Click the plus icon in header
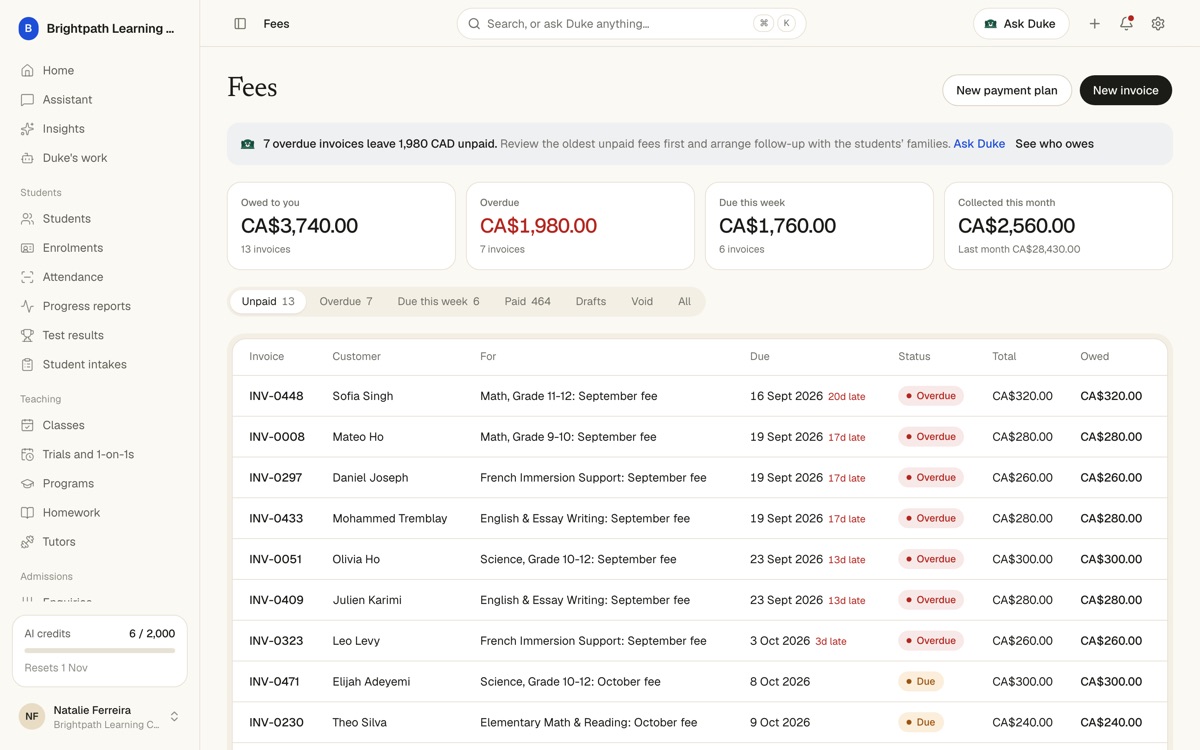Image resolution: width=1200 pixels, height=750 pixels. tap(1094, 23)
